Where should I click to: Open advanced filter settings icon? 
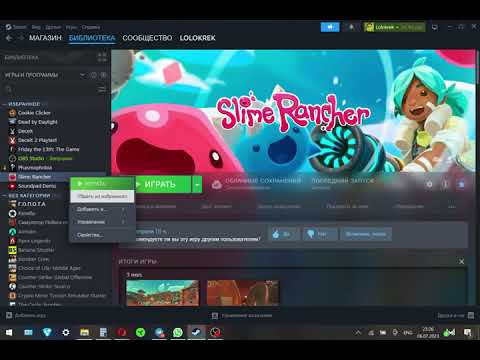click(x=102, y=89)
